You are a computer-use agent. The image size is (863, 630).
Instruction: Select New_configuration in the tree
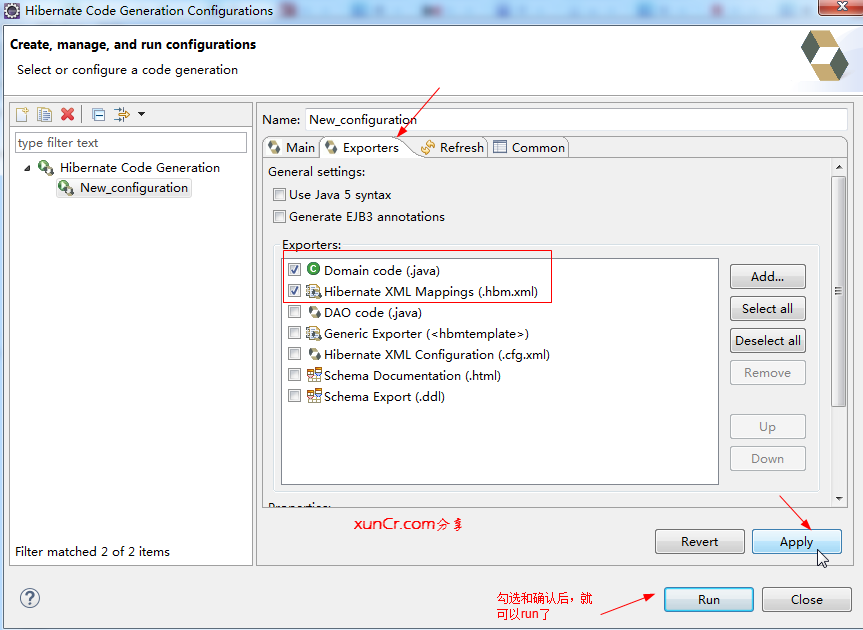coord(134,188)
